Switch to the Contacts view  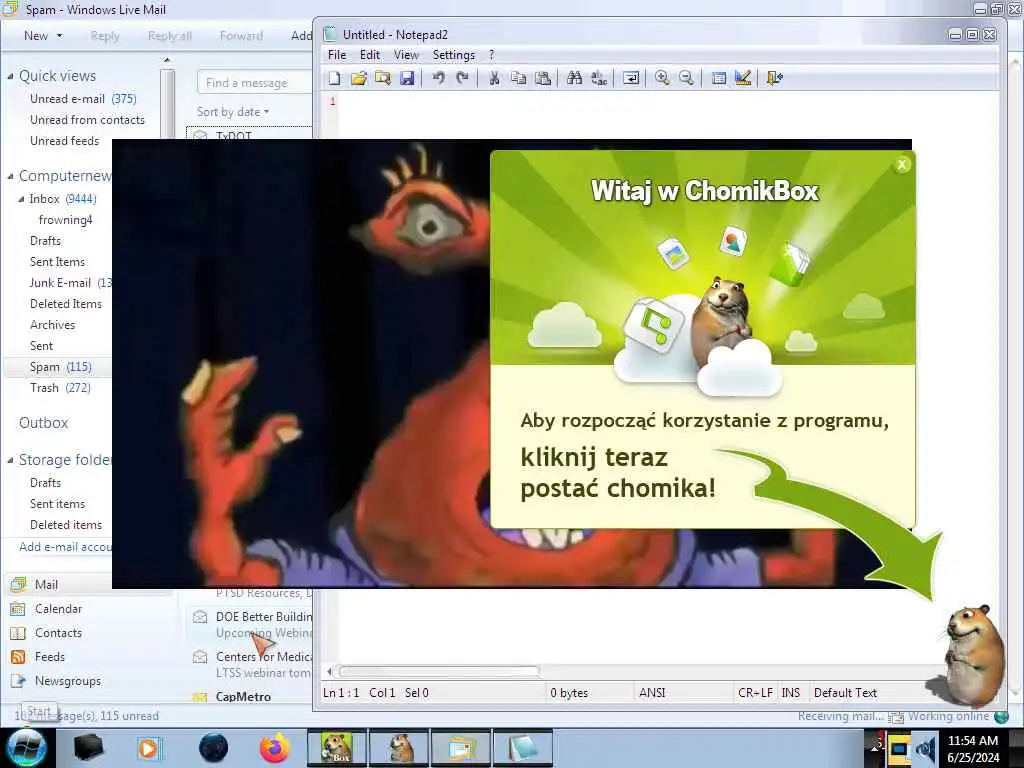(58, 633)
